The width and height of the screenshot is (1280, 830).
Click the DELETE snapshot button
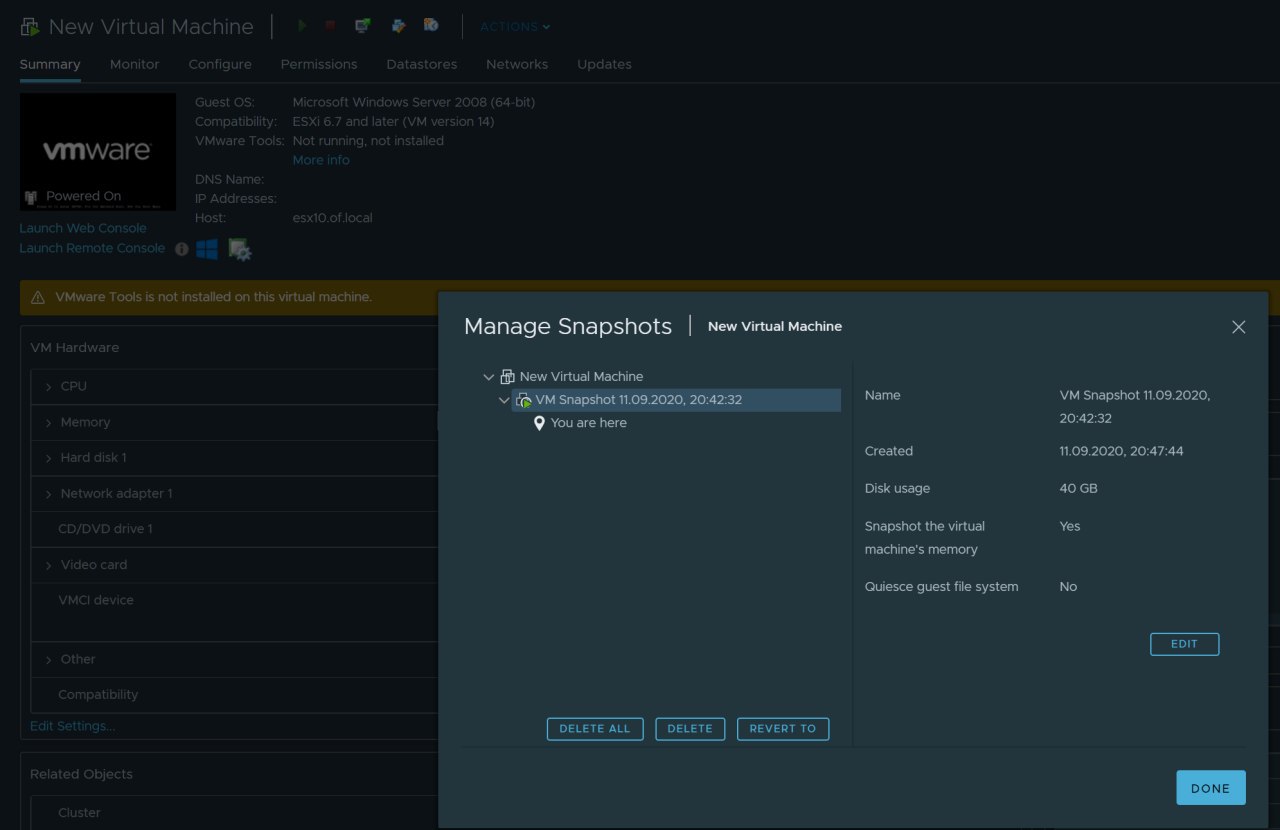click(690, 729)
